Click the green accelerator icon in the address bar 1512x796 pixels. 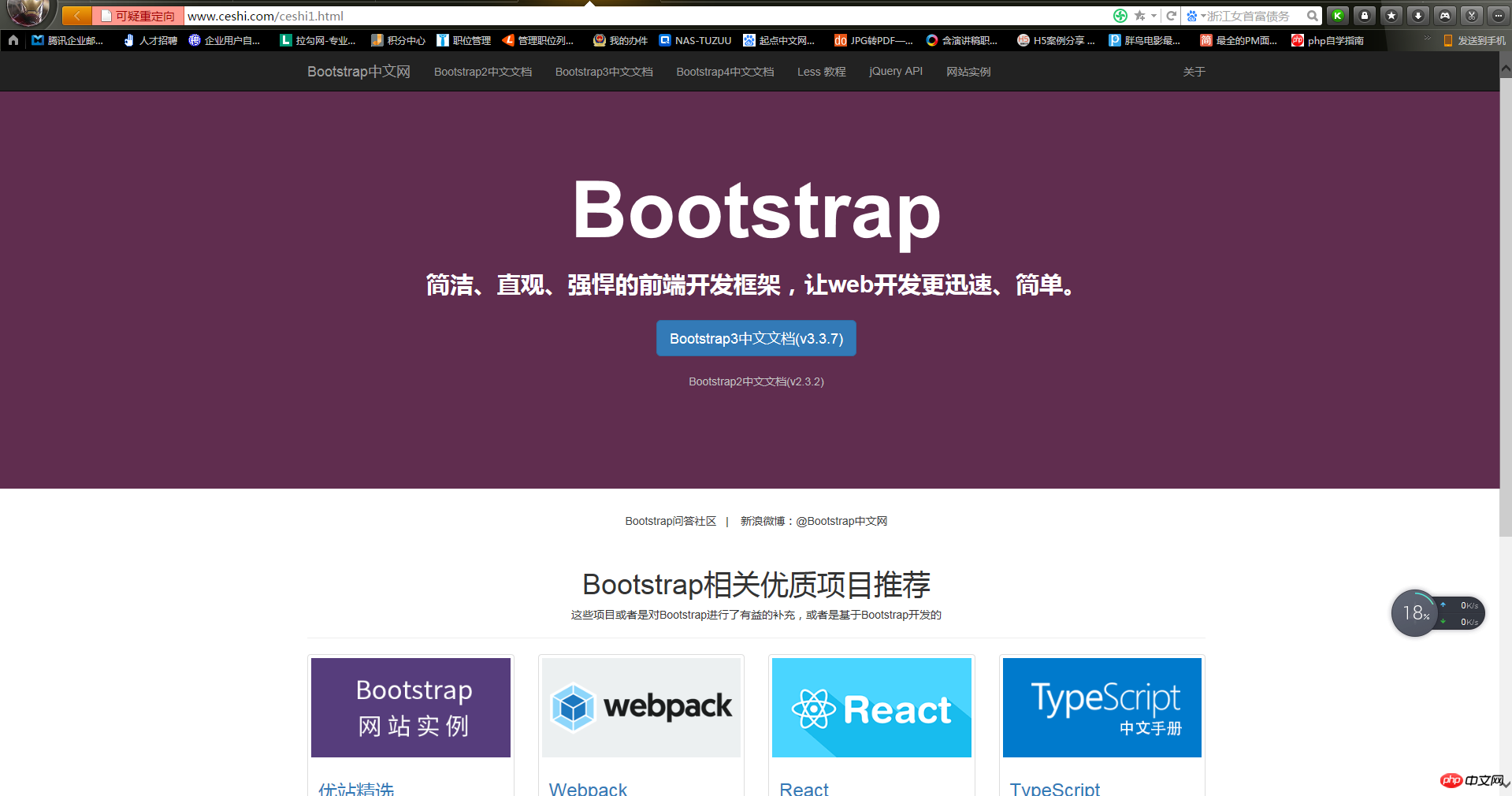1120,16
